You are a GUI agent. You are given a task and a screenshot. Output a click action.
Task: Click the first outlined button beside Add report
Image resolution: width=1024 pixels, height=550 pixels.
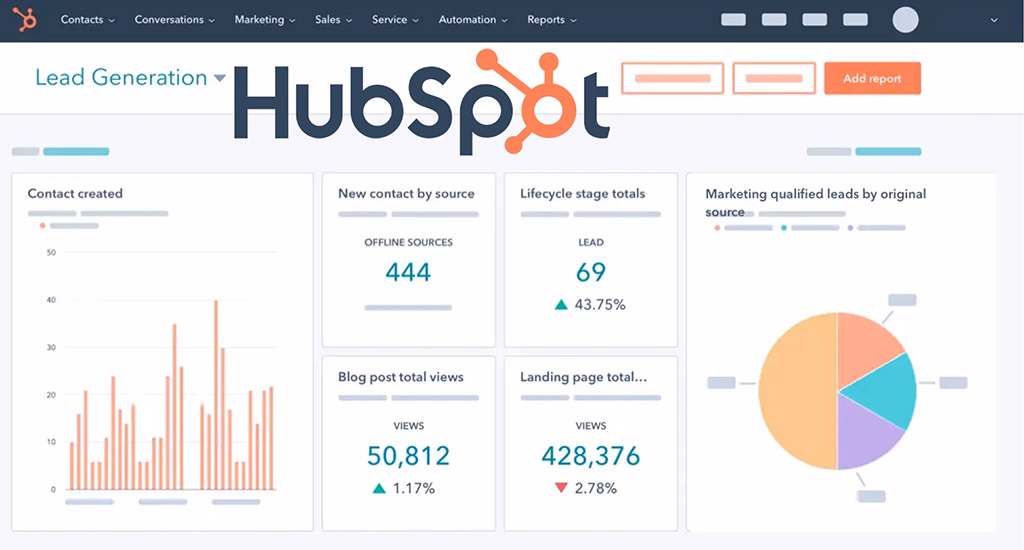click(673, 78)
